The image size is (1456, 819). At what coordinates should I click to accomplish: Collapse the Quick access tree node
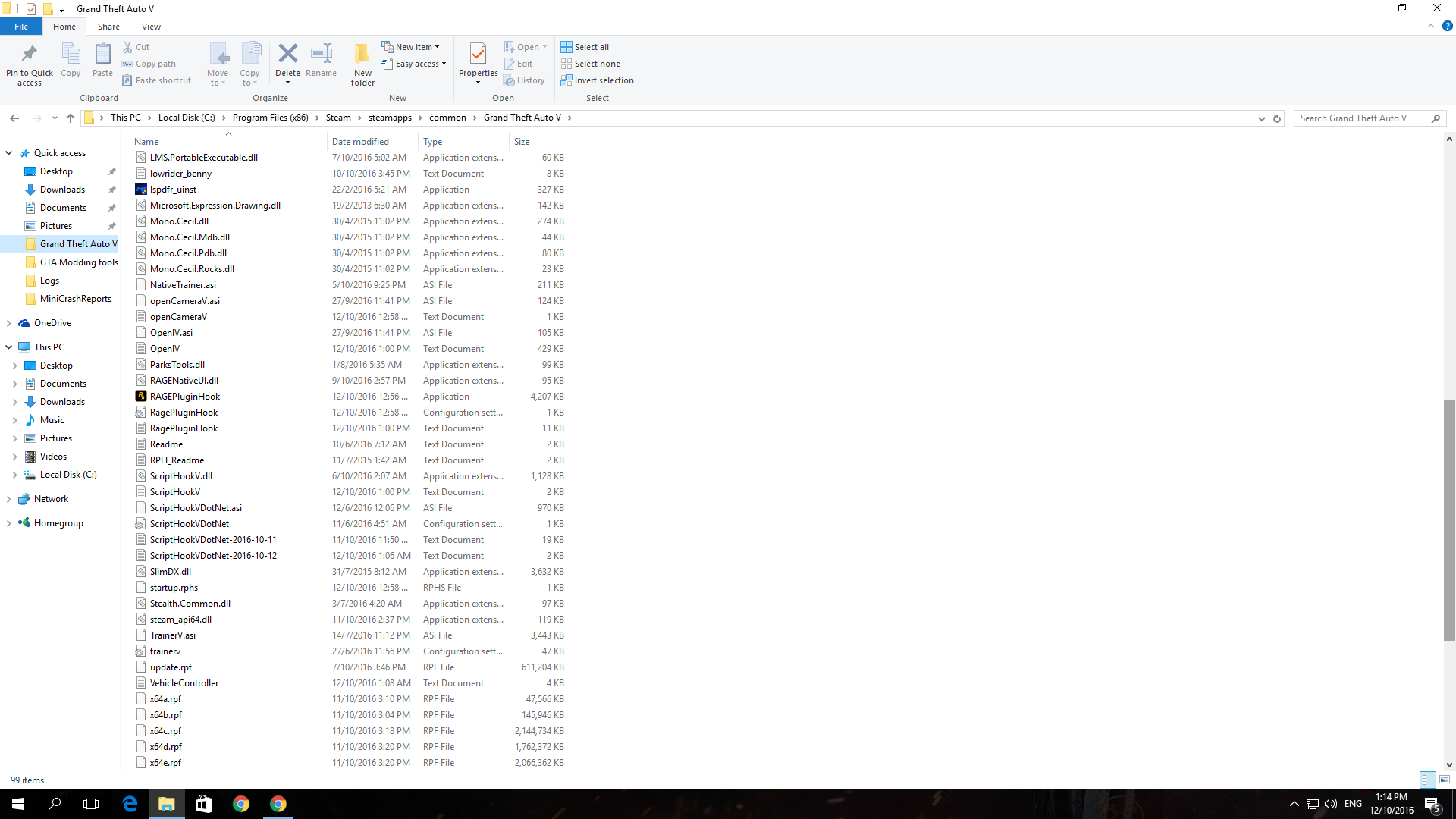tap(9, 153)
